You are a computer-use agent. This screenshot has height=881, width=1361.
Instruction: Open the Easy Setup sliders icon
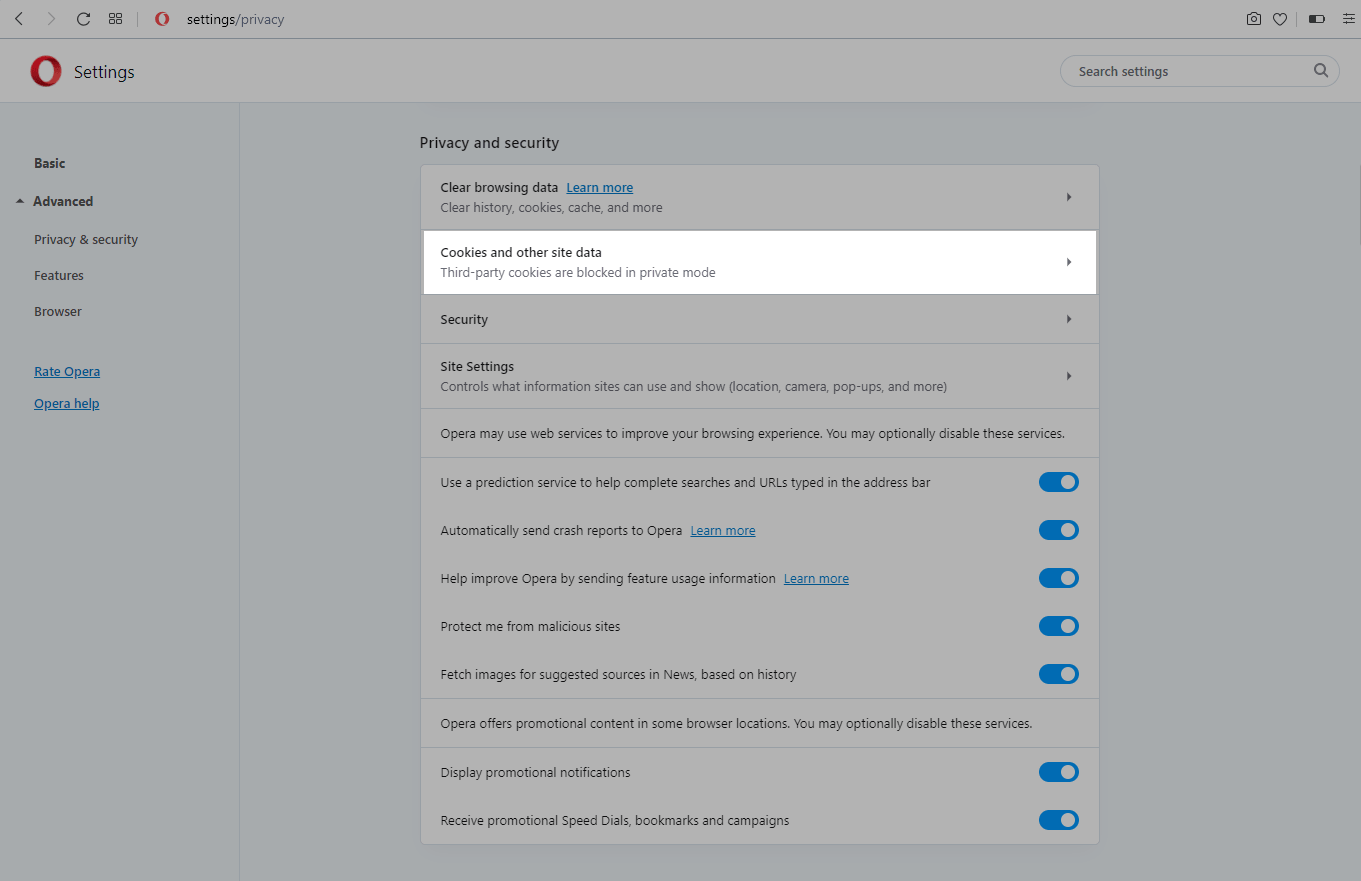point(1346,19)
